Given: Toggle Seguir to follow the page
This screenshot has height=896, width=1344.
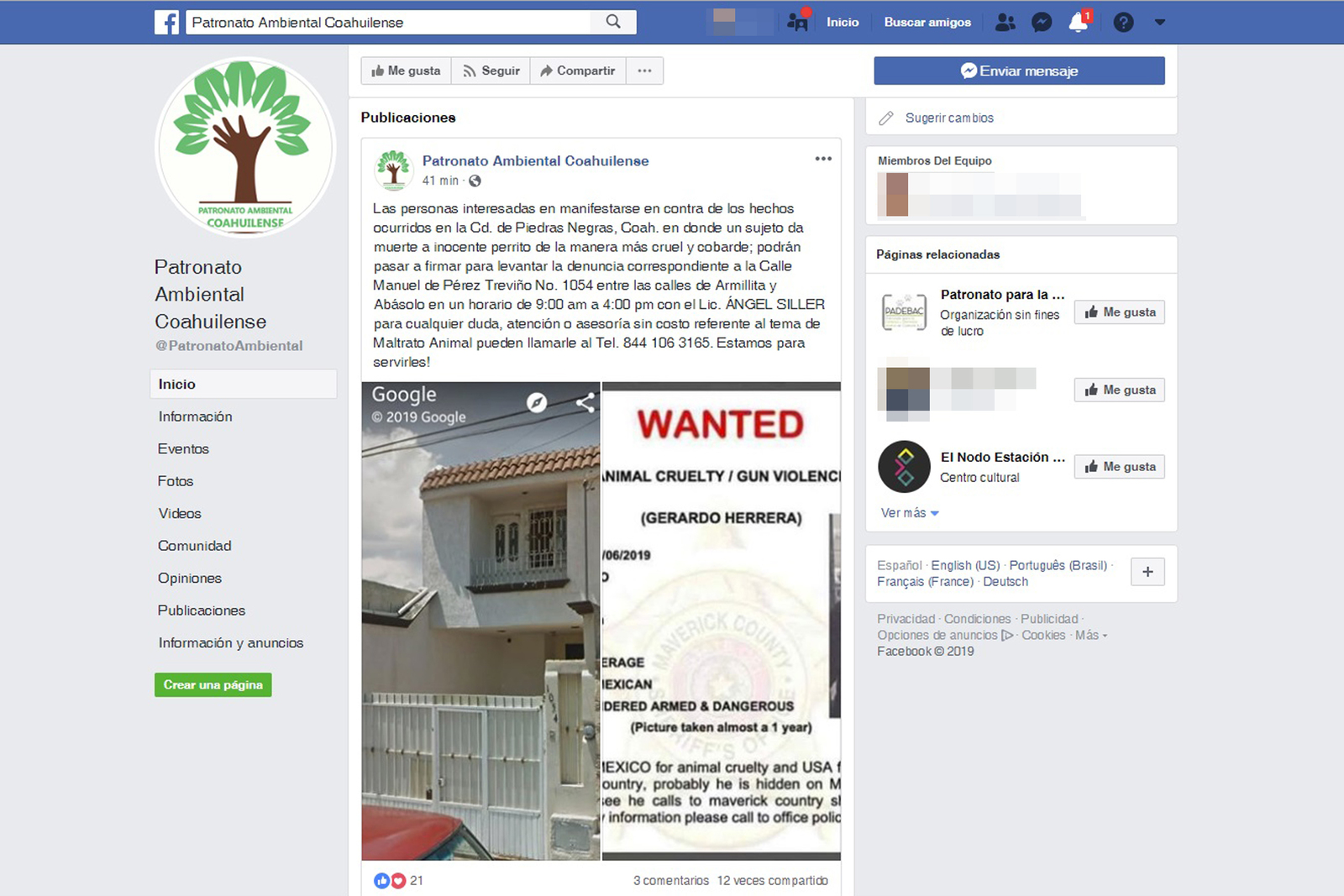Looking at the screenshot, I should pos(491,71).
